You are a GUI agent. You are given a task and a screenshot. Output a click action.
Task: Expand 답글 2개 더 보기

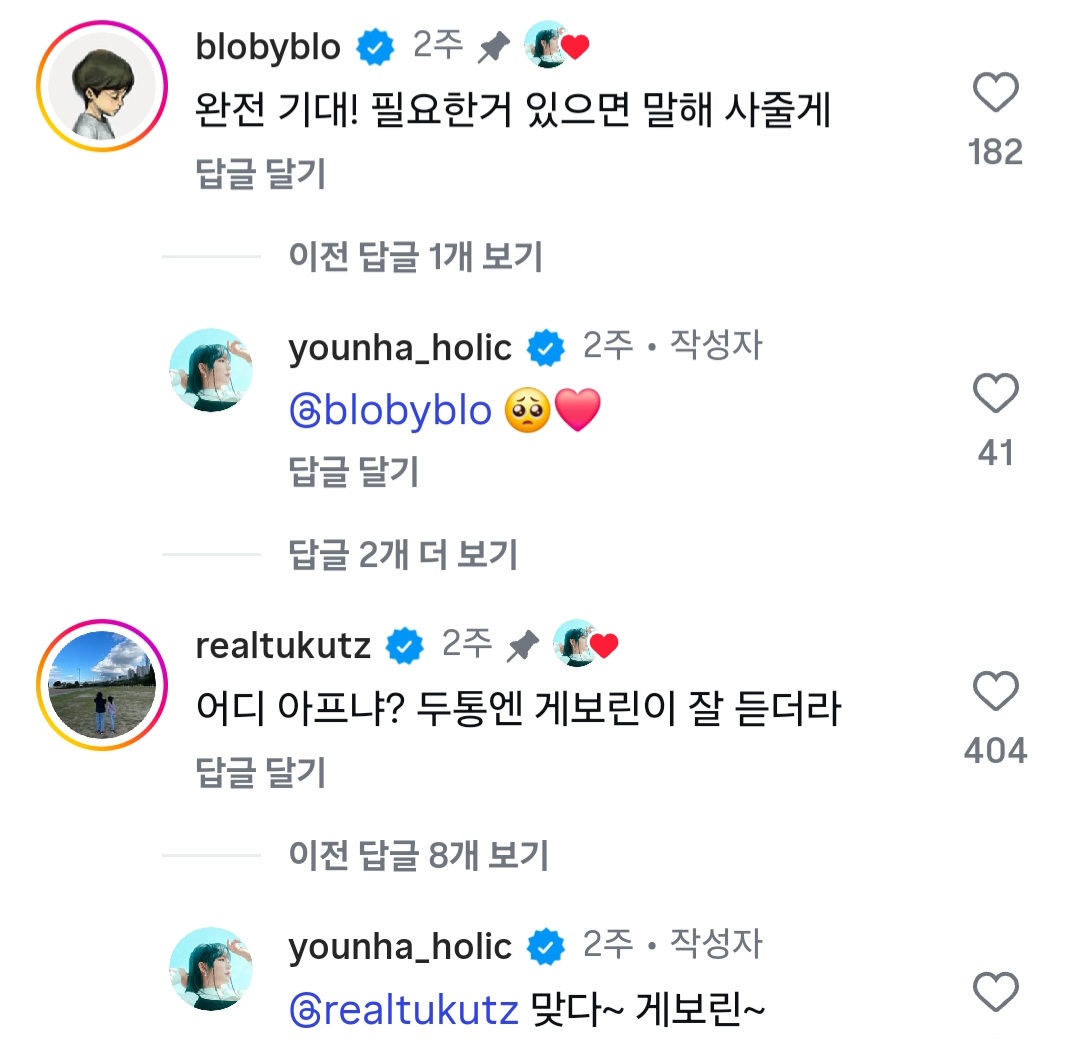pos(402,554)
